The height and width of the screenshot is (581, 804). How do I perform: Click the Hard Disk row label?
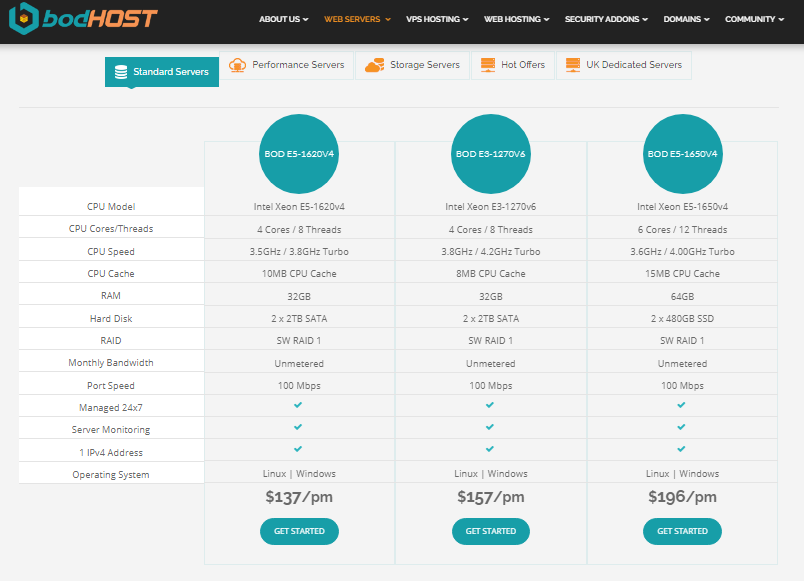coord(111,318)
